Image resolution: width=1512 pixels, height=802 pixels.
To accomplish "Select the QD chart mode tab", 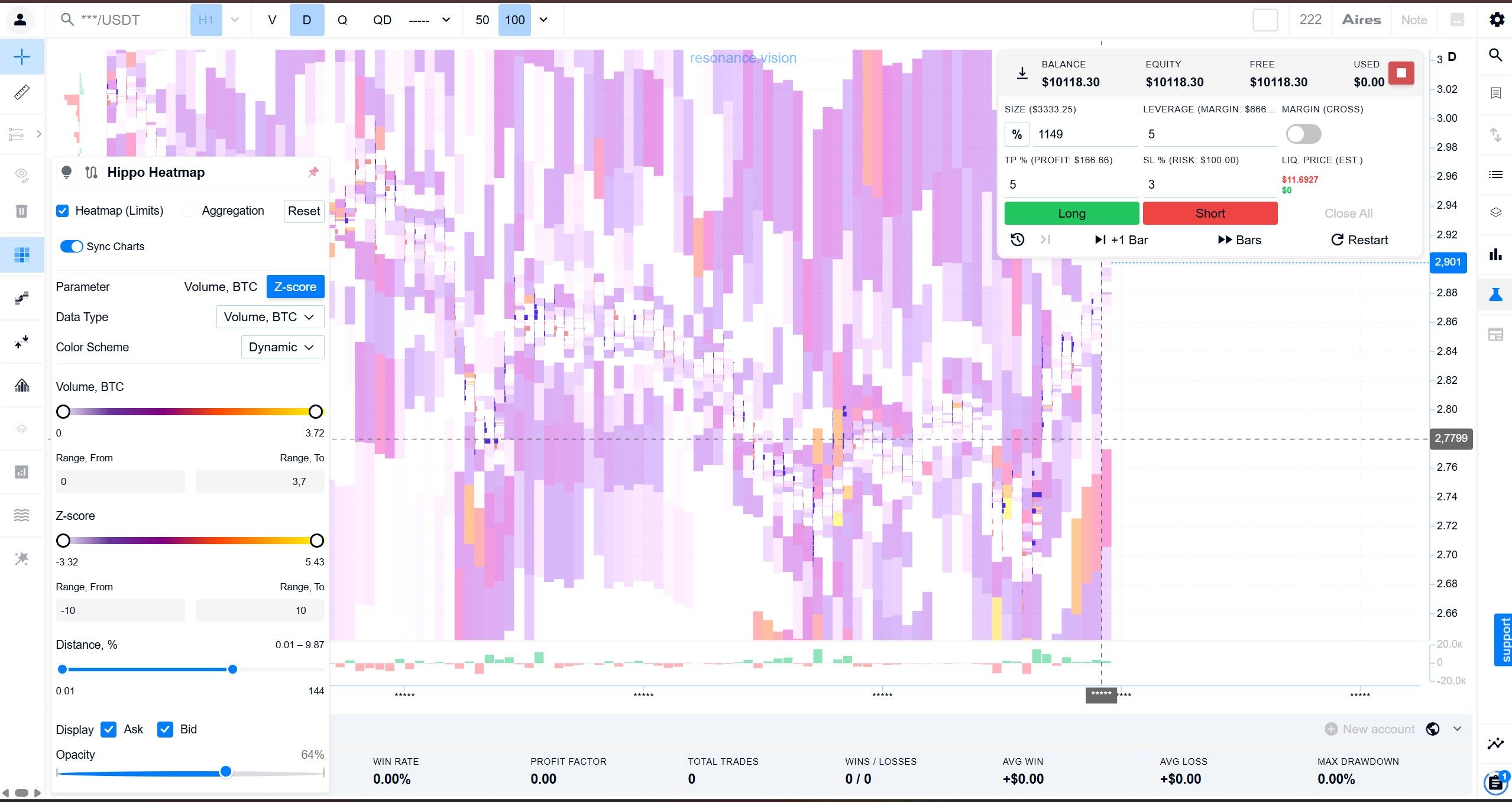I will tap(382, 20).
